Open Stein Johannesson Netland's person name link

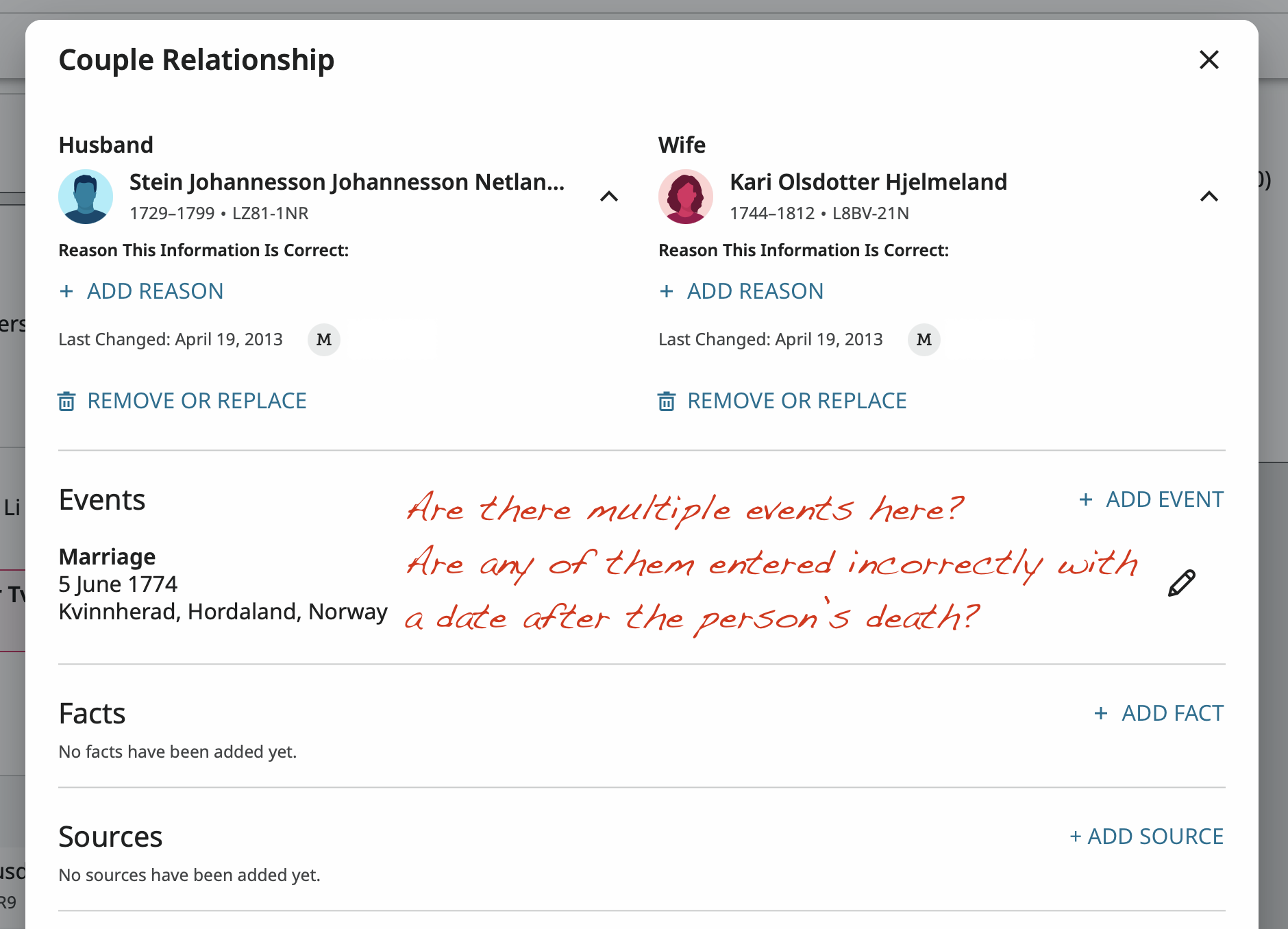[347, 182]
